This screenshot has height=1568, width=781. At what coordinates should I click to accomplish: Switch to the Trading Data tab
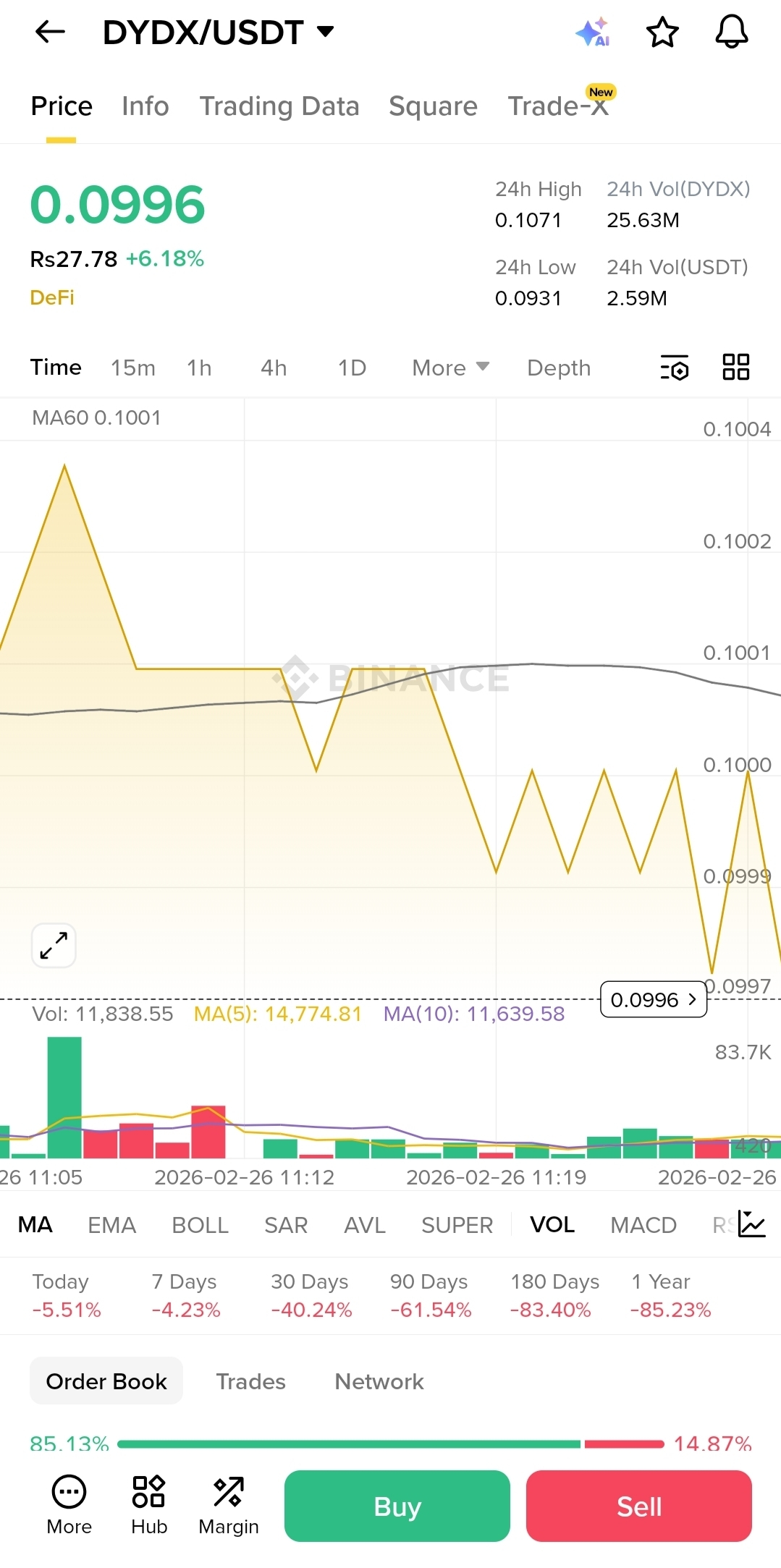pyautogui.click(x=279, y=106)
